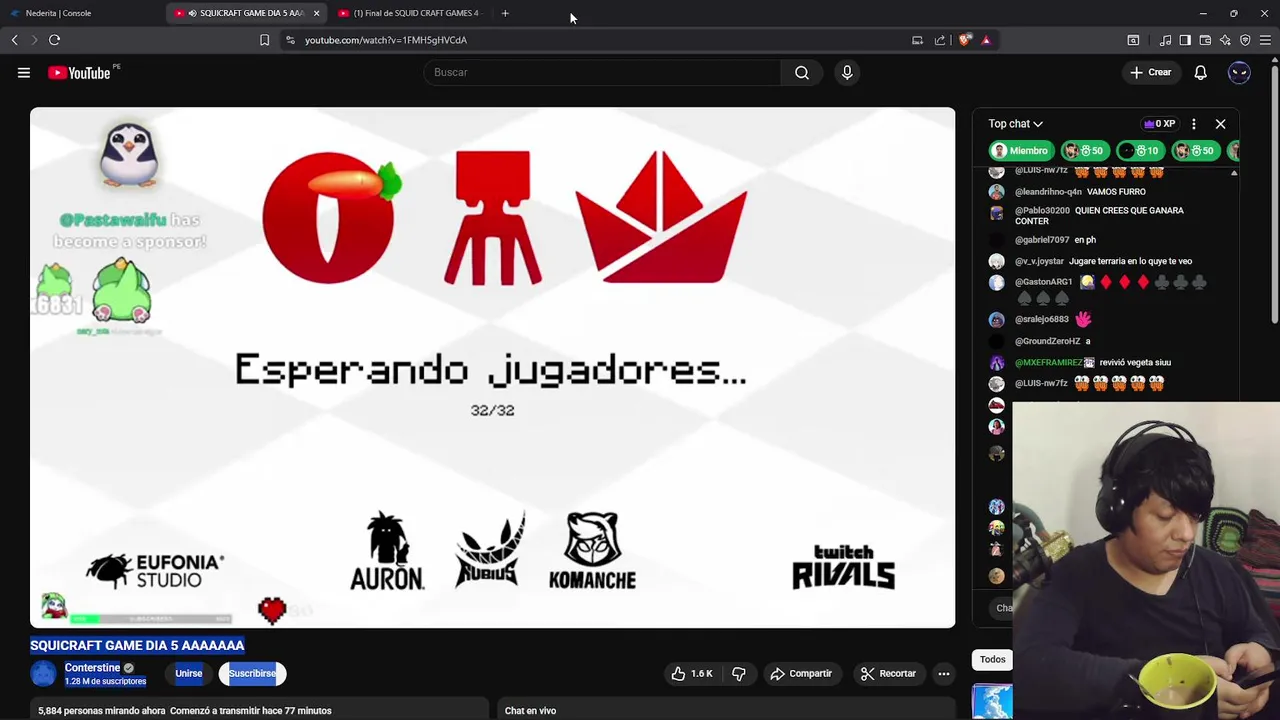Screen dimensions: 1280x720
Task: Open the Conterstine channel link
Action: [92, 667]
